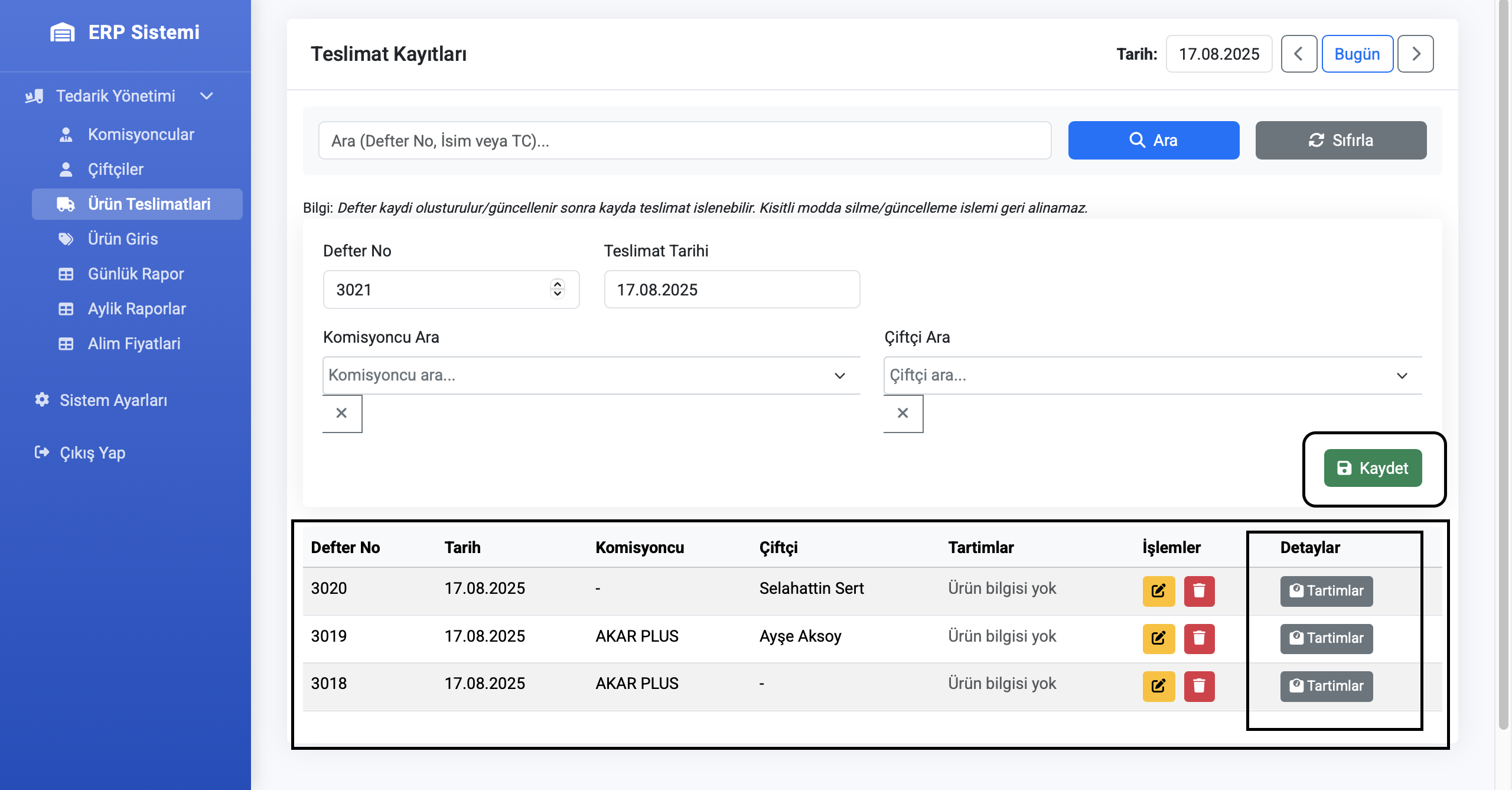1512x790 pixels.
Task: Click the table icon beside Alim Fiyatlari
Action: 66,344
